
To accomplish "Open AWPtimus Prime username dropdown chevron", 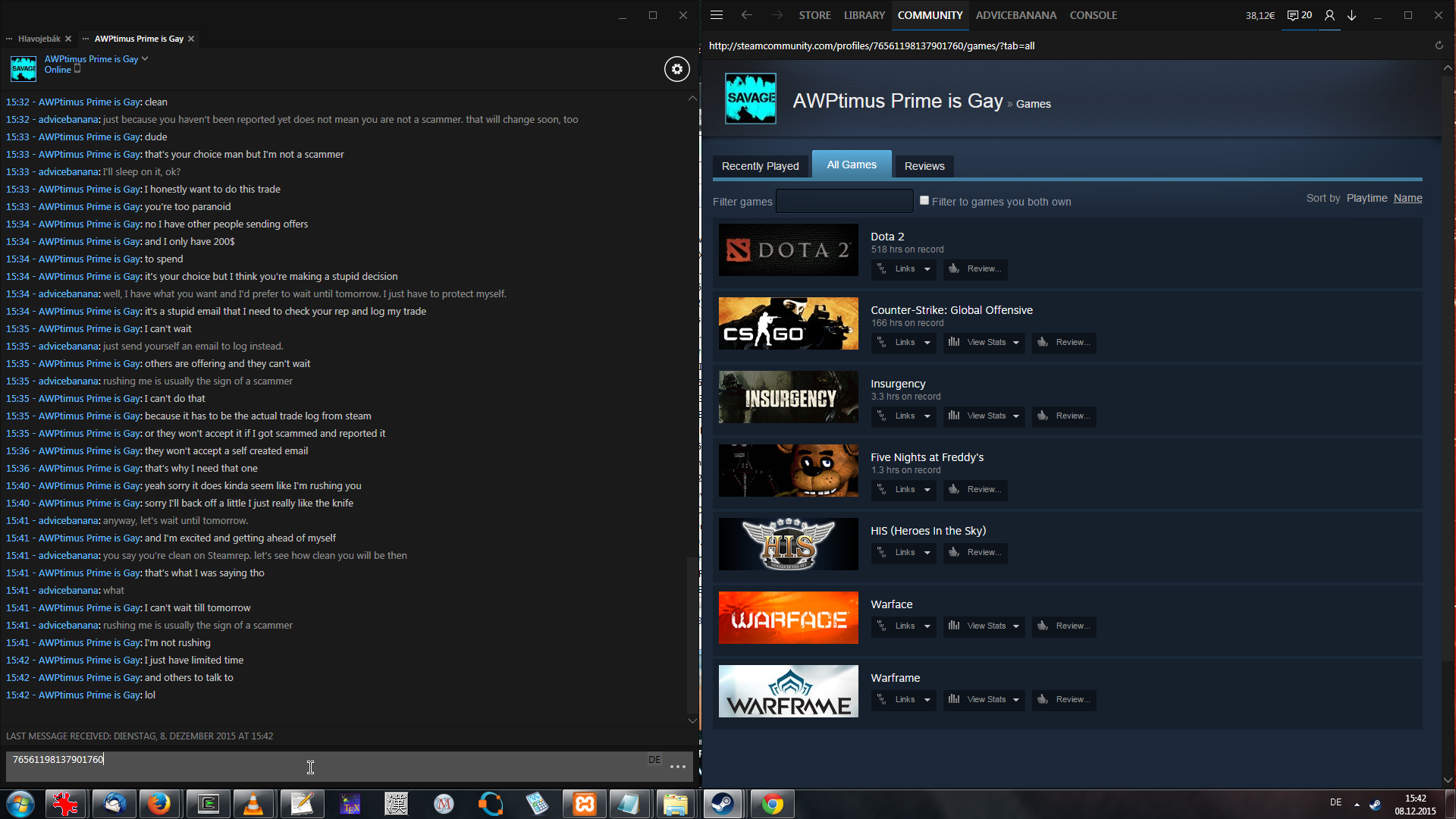I will coord(145,58).
